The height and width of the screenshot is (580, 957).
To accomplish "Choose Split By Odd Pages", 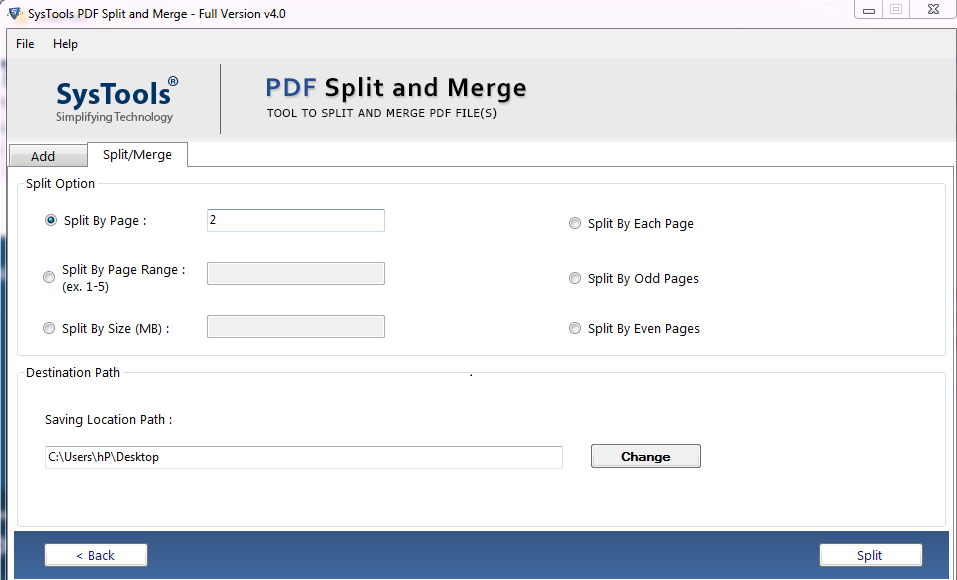I will (x=575, y=278).
